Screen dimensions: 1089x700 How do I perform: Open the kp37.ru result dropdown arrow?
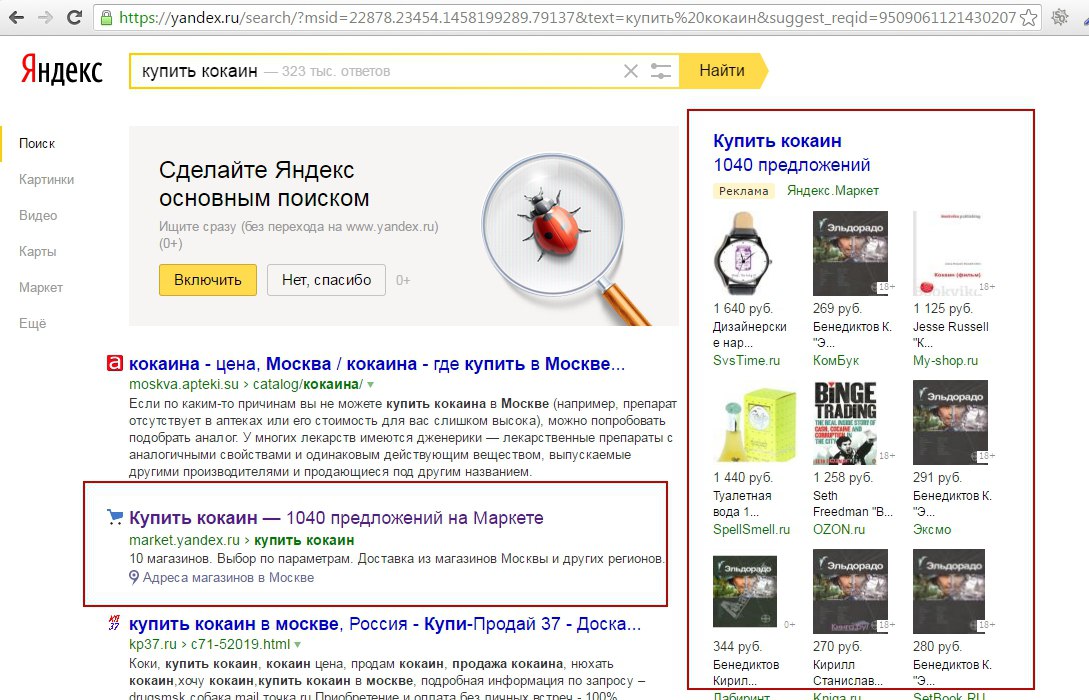[297, 644]
